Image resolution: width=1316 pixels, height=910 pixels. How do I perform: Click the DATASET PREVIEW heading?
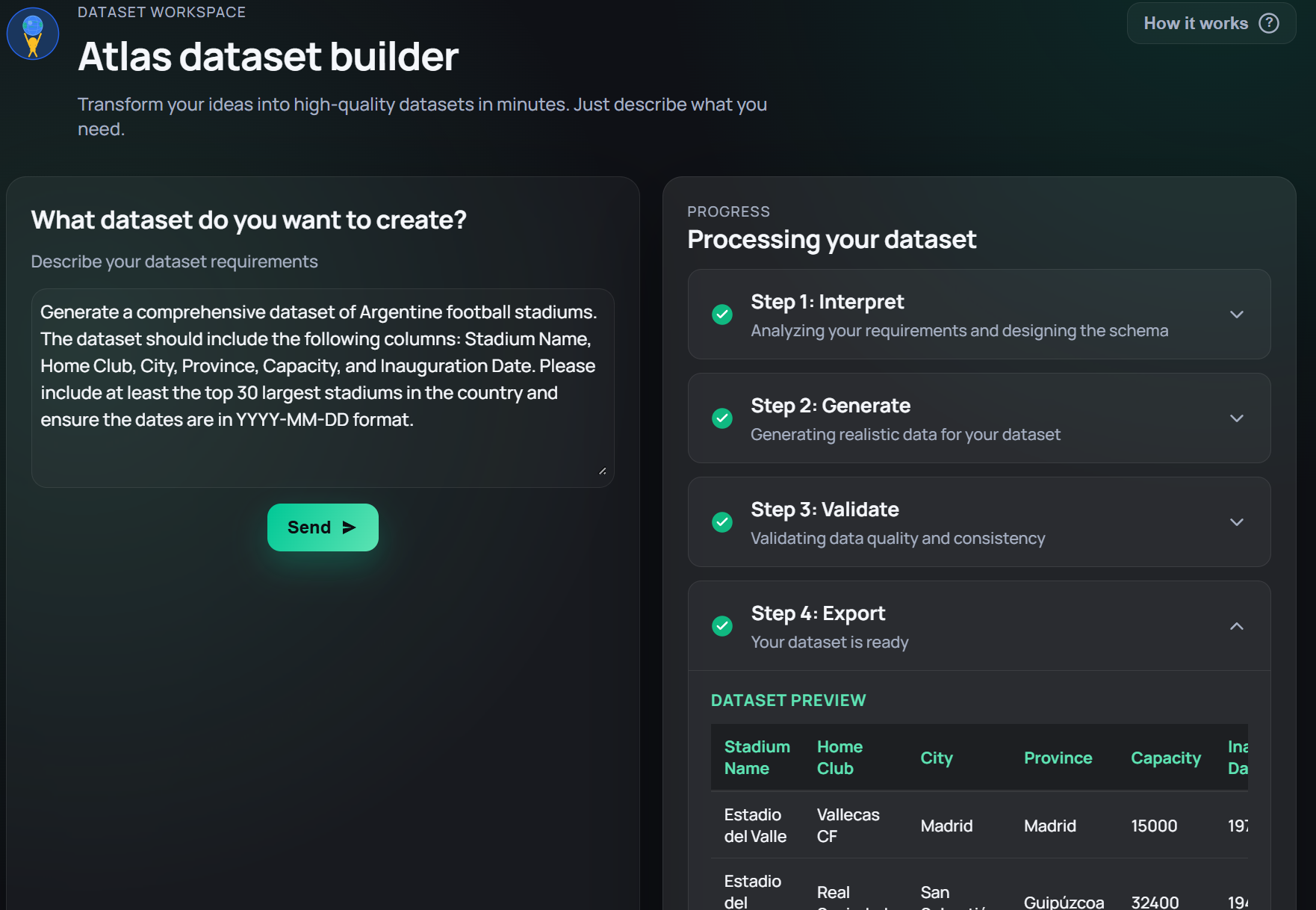(788, 700)
